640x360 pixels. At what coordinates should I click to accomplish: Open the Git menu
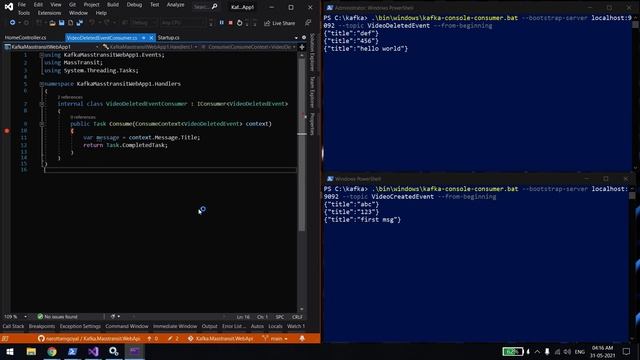(x=72, y=5)
